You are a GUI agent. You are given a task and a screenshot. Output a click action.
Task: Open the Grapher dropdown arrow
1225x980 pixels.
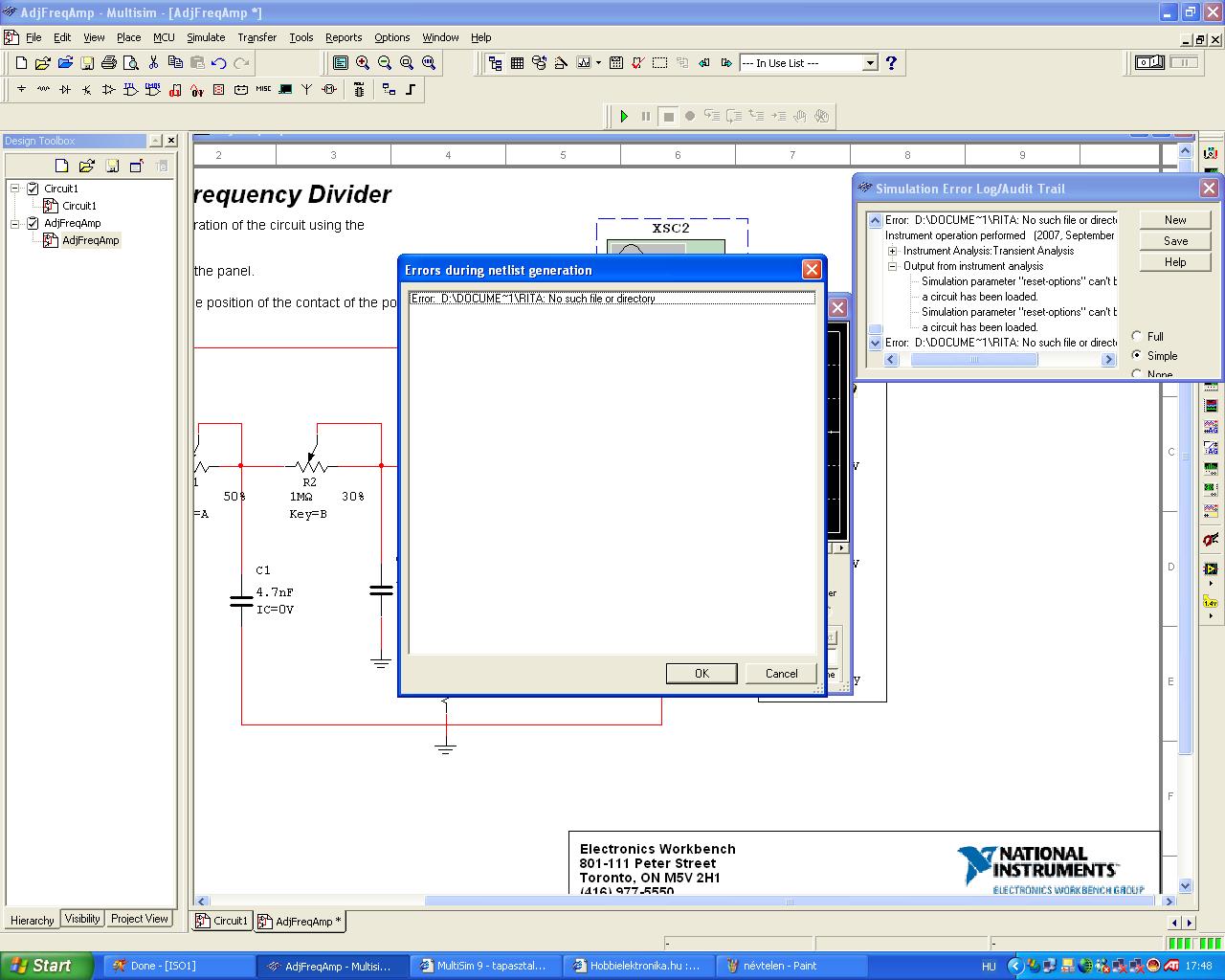[x=598, y=63]
